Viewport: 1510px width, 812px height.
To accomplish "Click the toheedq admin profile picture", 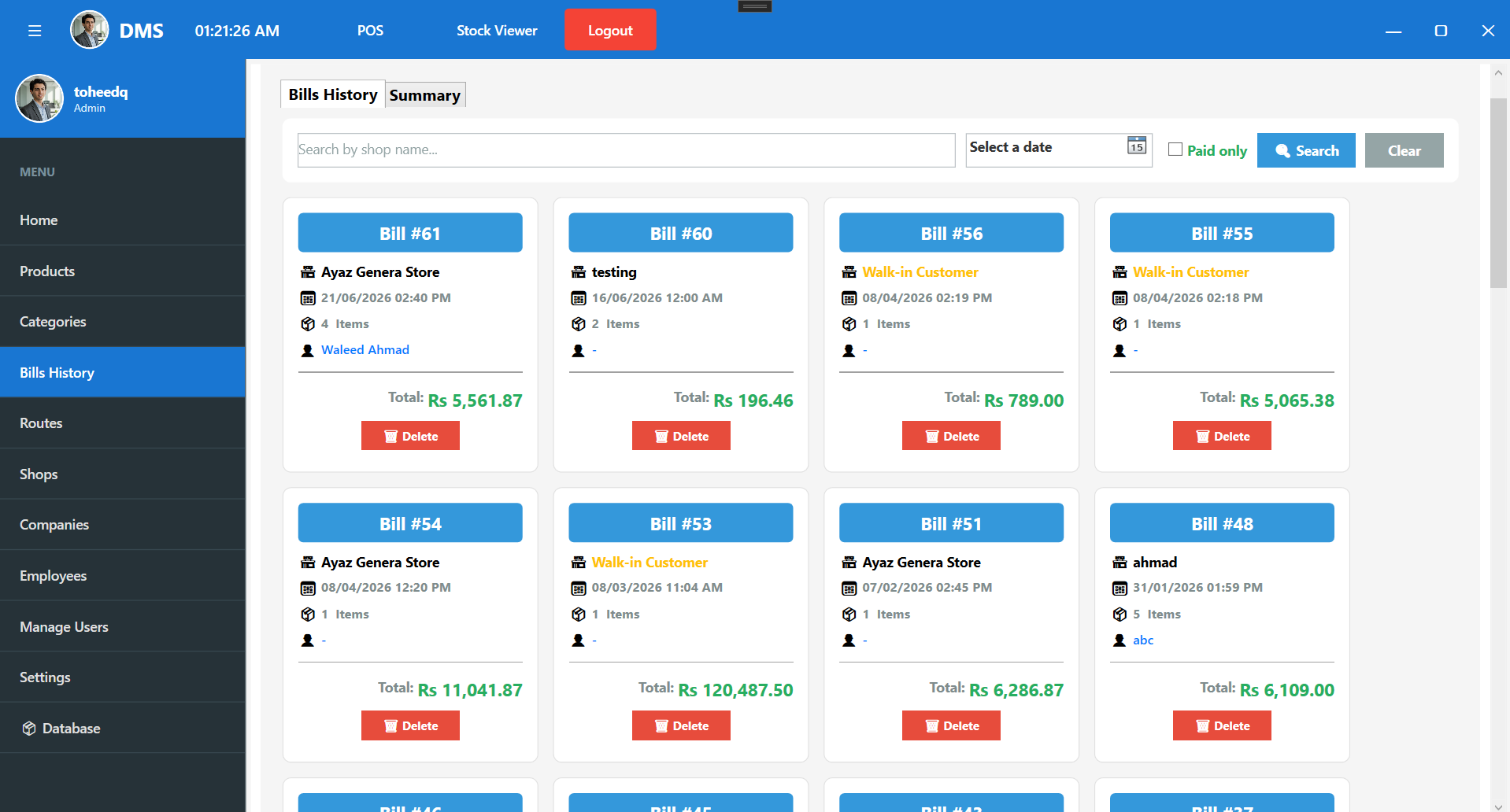I will (x=39, y=98).
